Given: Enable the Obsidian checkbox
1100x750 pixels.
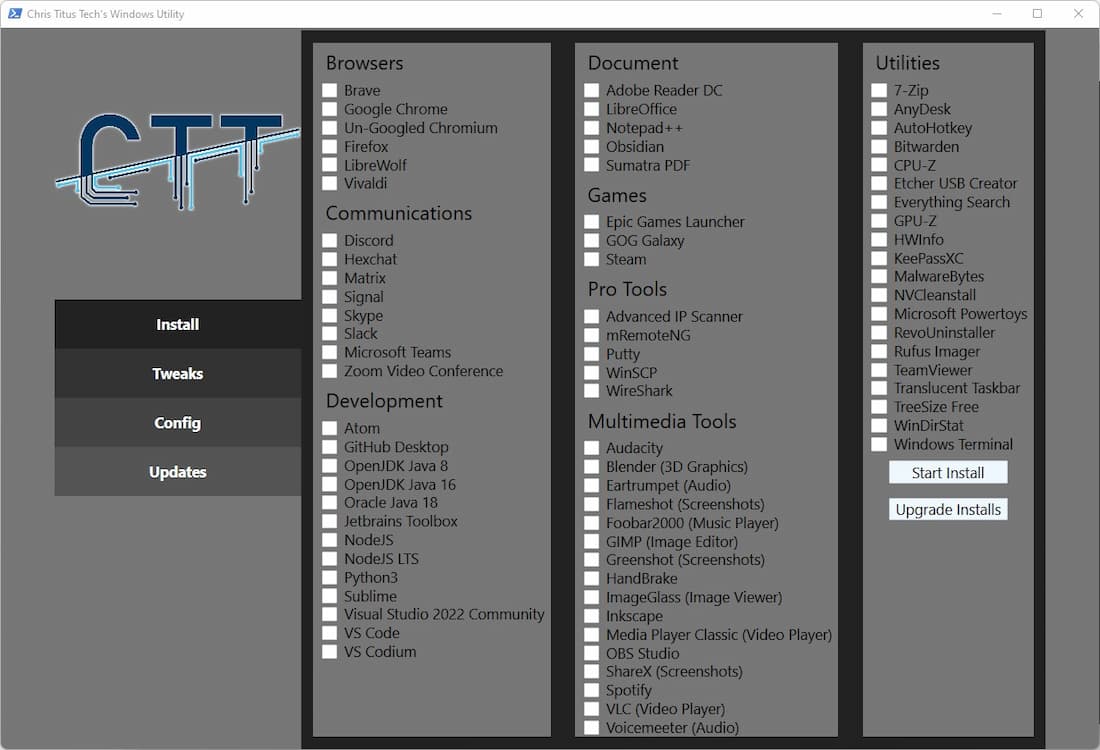Looking at the screenshot, I should [592, 147].
